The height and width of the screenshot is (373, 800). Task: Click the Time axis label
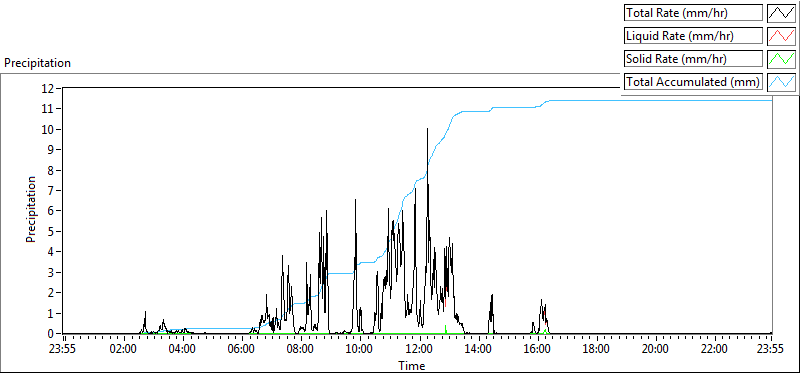[412, 365]
